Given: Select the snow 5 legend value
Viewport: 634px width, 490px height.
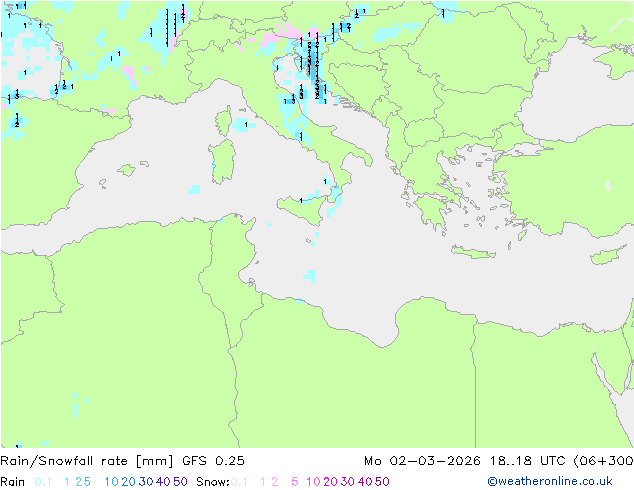Looking at the screenshot, I should point(295,482).
